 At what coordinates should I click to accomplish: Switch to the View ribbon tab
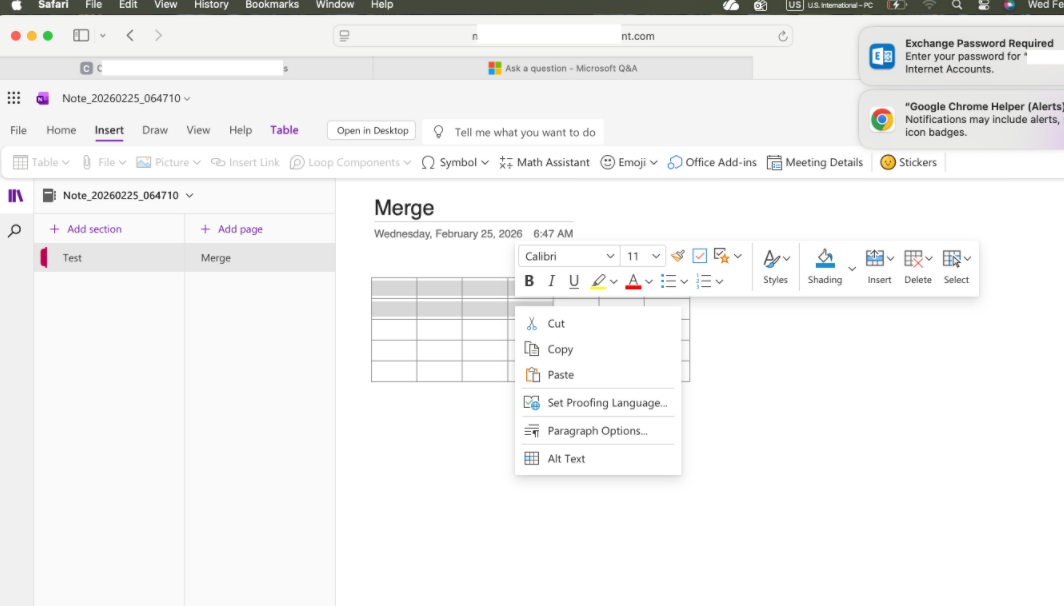198,130
